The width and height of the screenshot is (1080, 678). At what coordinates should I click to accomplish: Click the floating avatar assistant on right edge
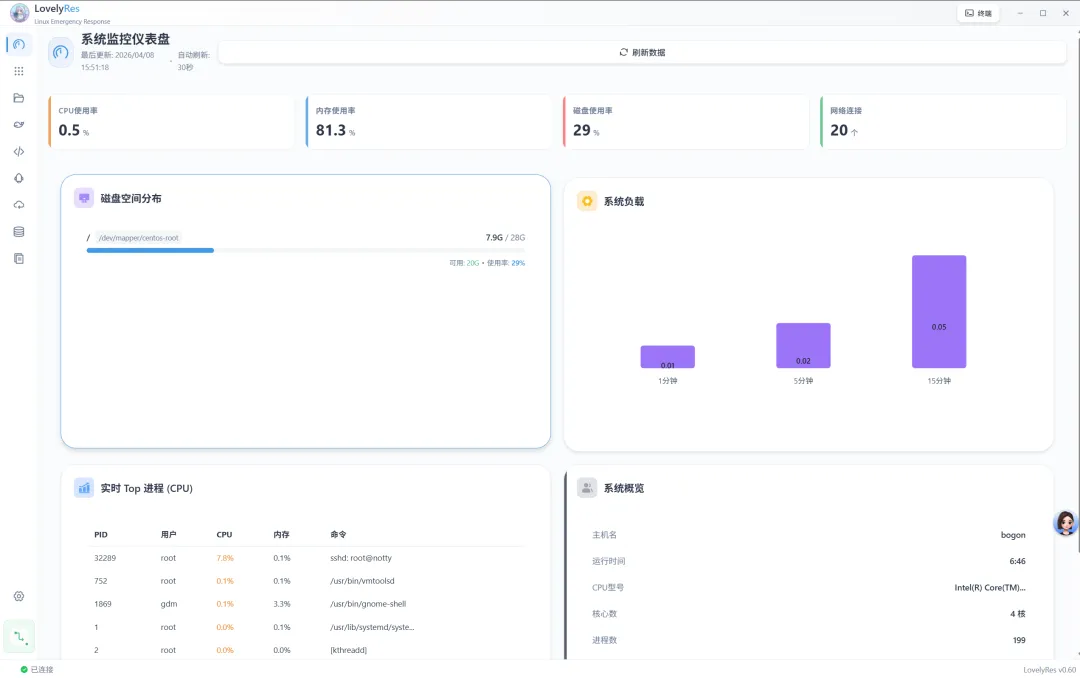click(1066, 524)
